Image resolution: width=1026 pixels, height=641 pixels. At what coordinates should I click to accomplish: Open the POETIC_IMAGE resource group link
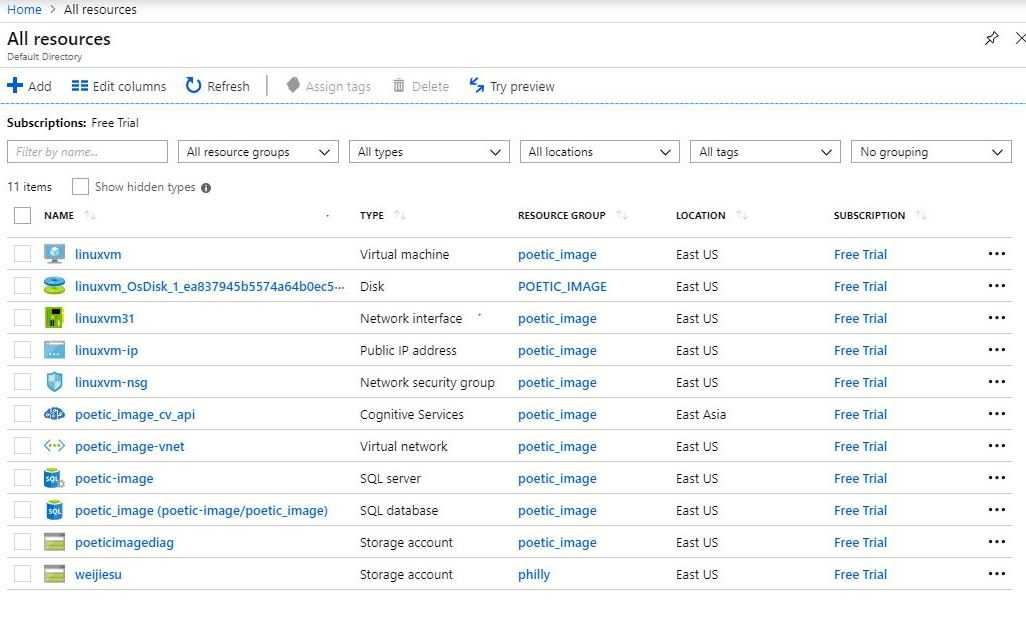(x=562, y=286)
